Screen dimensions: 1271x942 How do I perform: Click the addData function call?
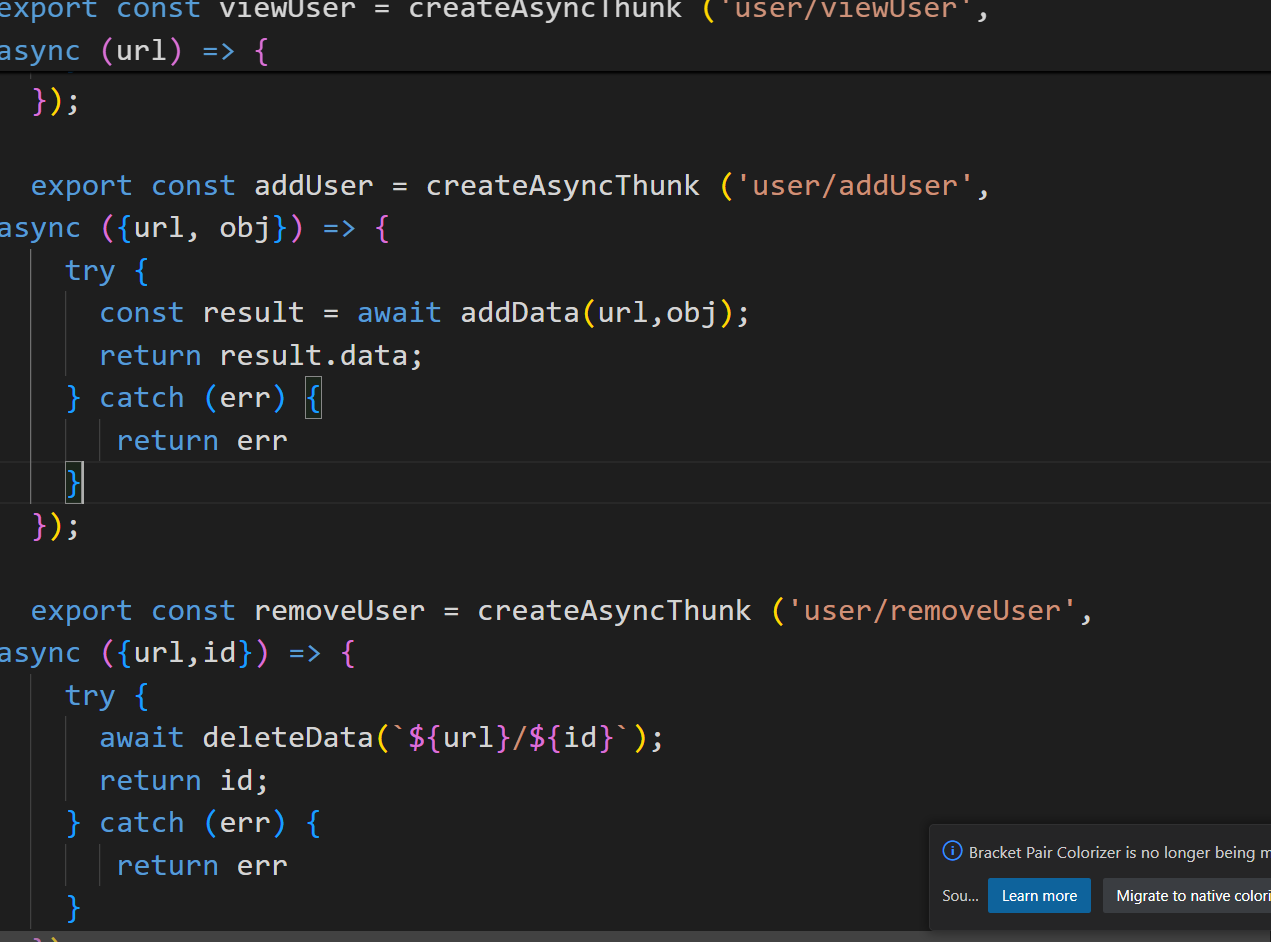coord(519,313)
